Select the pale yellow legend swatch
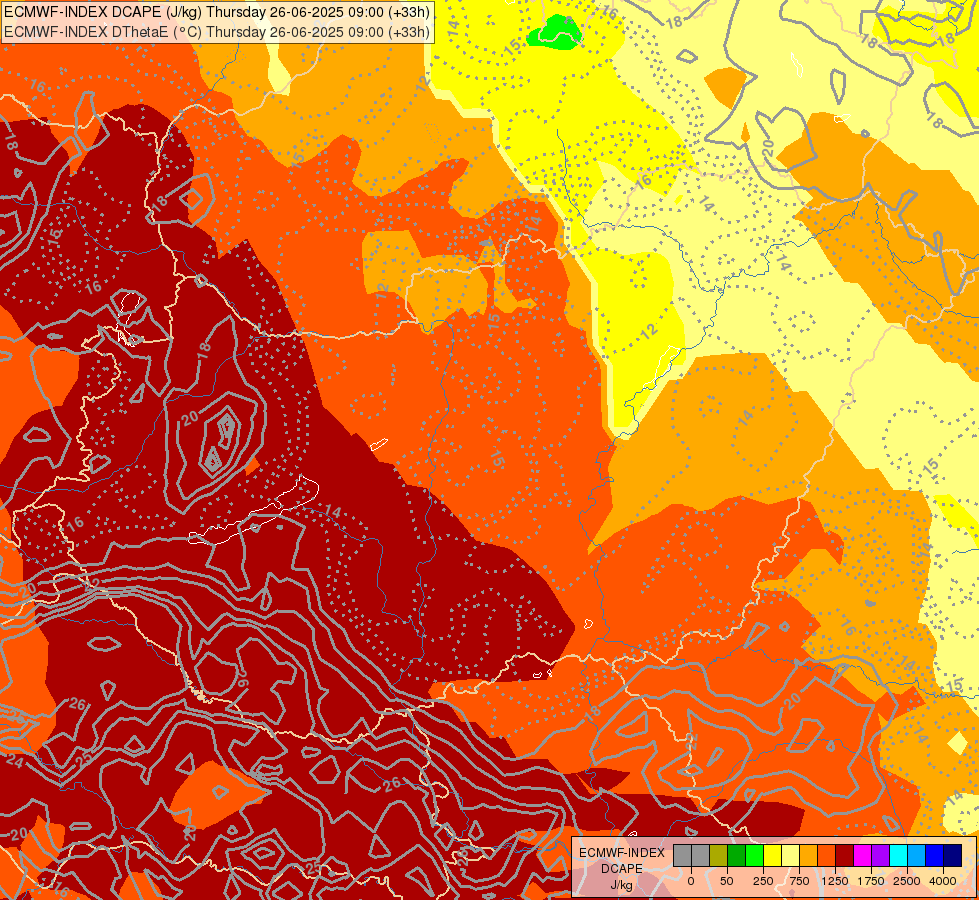The width and height of the screenshot is (979, 900). [x=790, y=856]
